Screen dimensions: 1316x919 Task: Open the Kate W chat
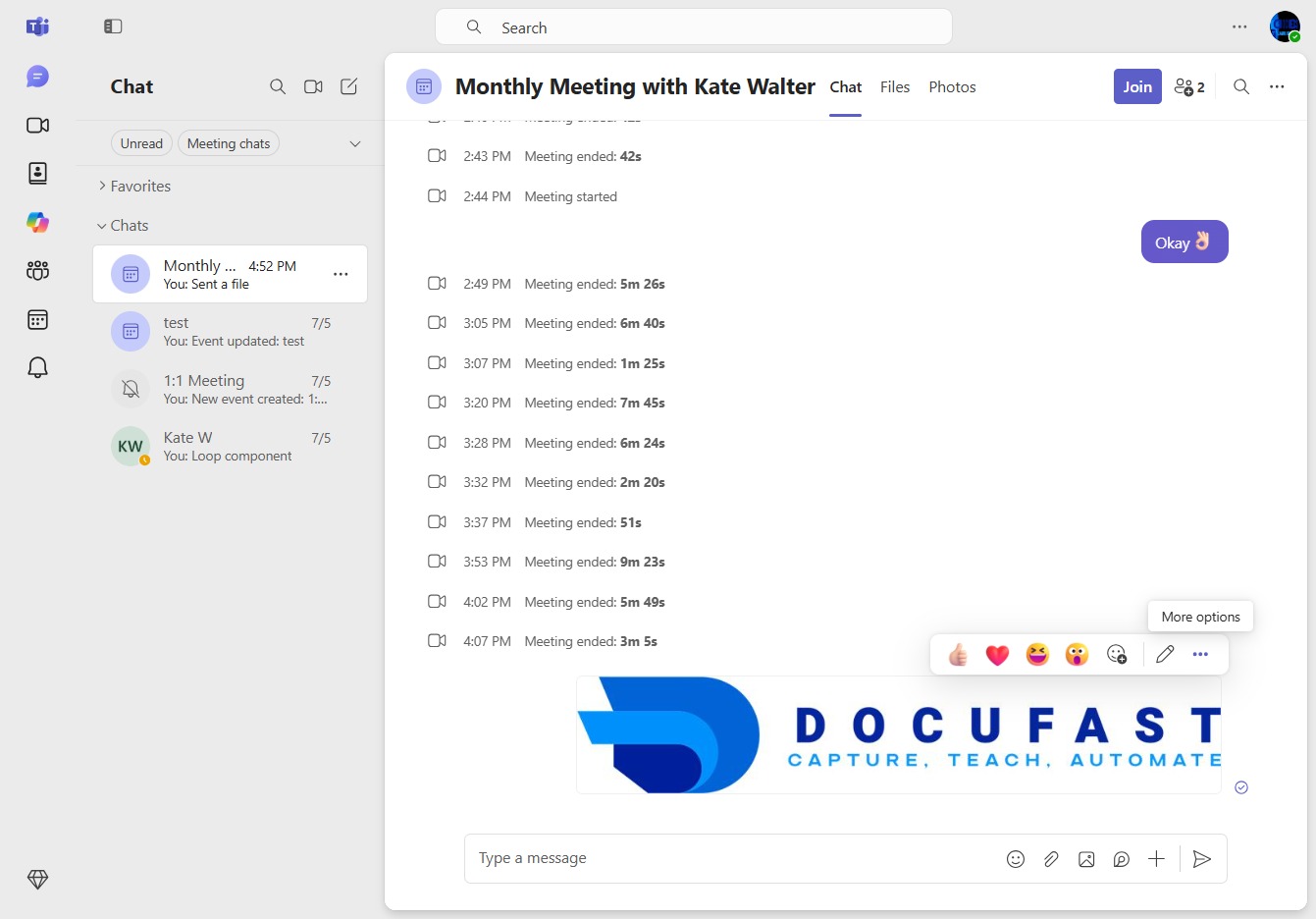coord(230,447)
